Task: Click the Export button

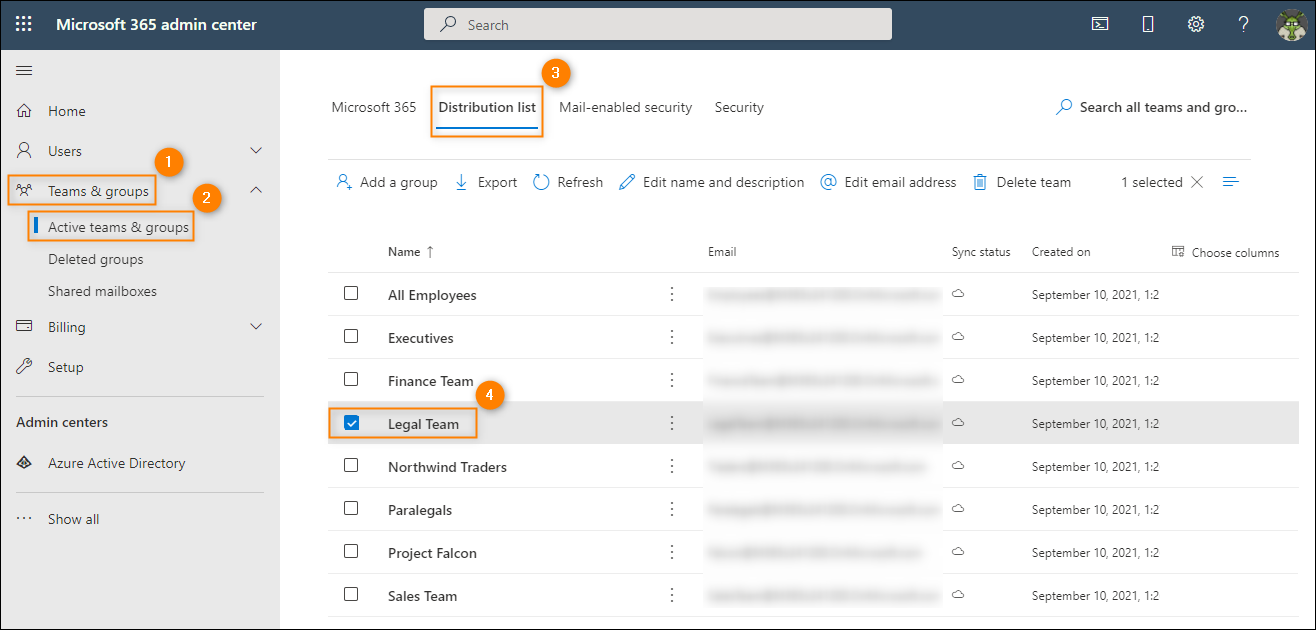Action: [486, 182]
